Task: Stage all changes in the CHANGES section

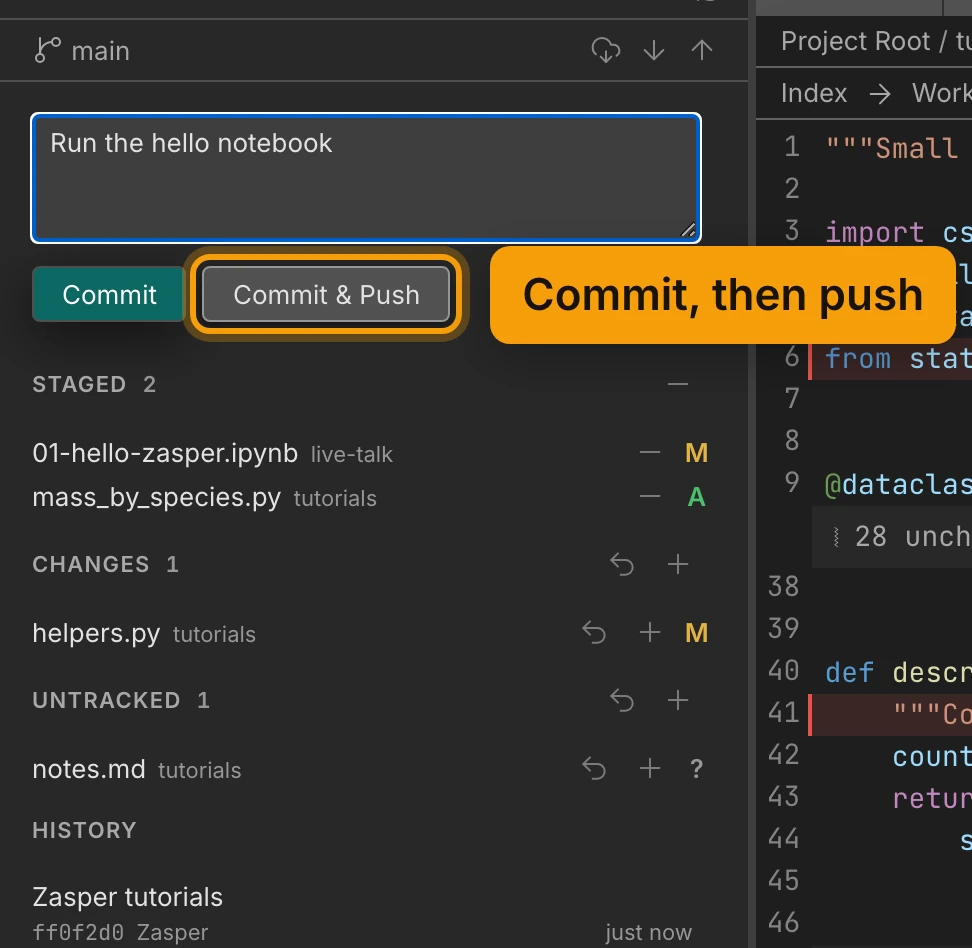Action: 678,564
